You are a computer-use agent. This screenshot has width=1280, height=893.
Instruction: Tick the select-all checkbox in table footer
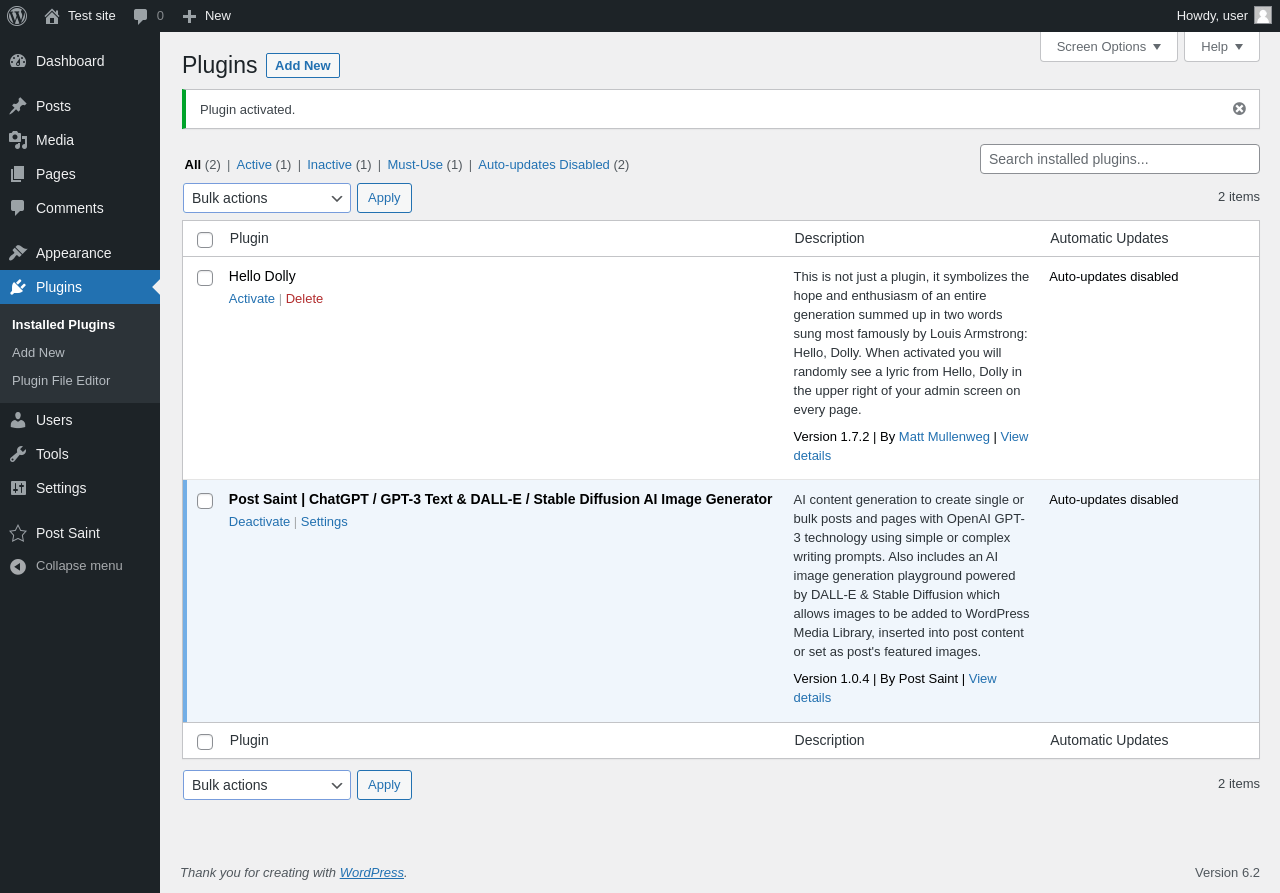205,742
